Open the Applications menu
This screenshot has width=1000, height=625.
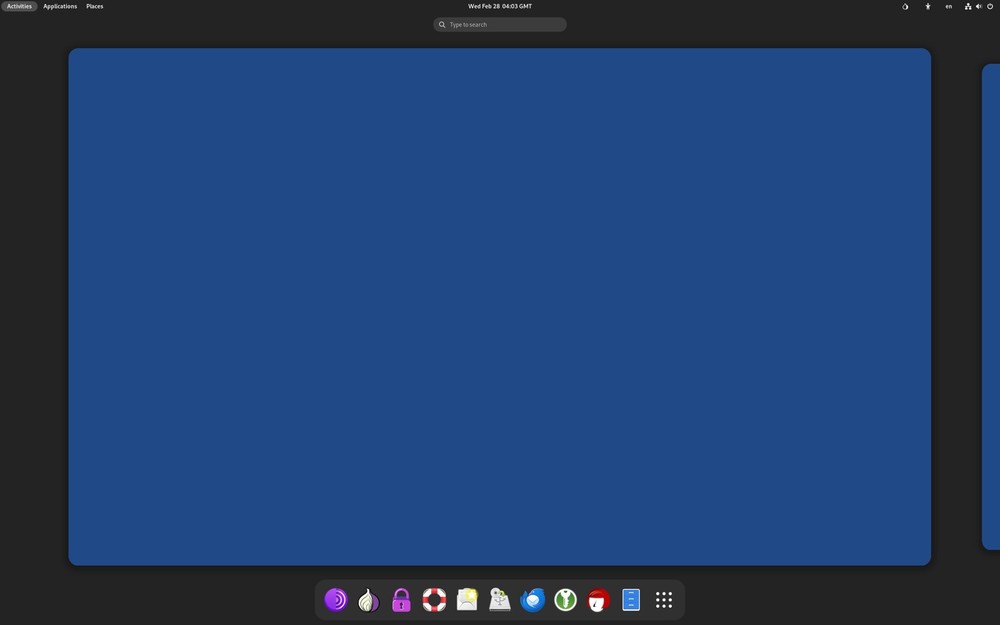point(60,6)
